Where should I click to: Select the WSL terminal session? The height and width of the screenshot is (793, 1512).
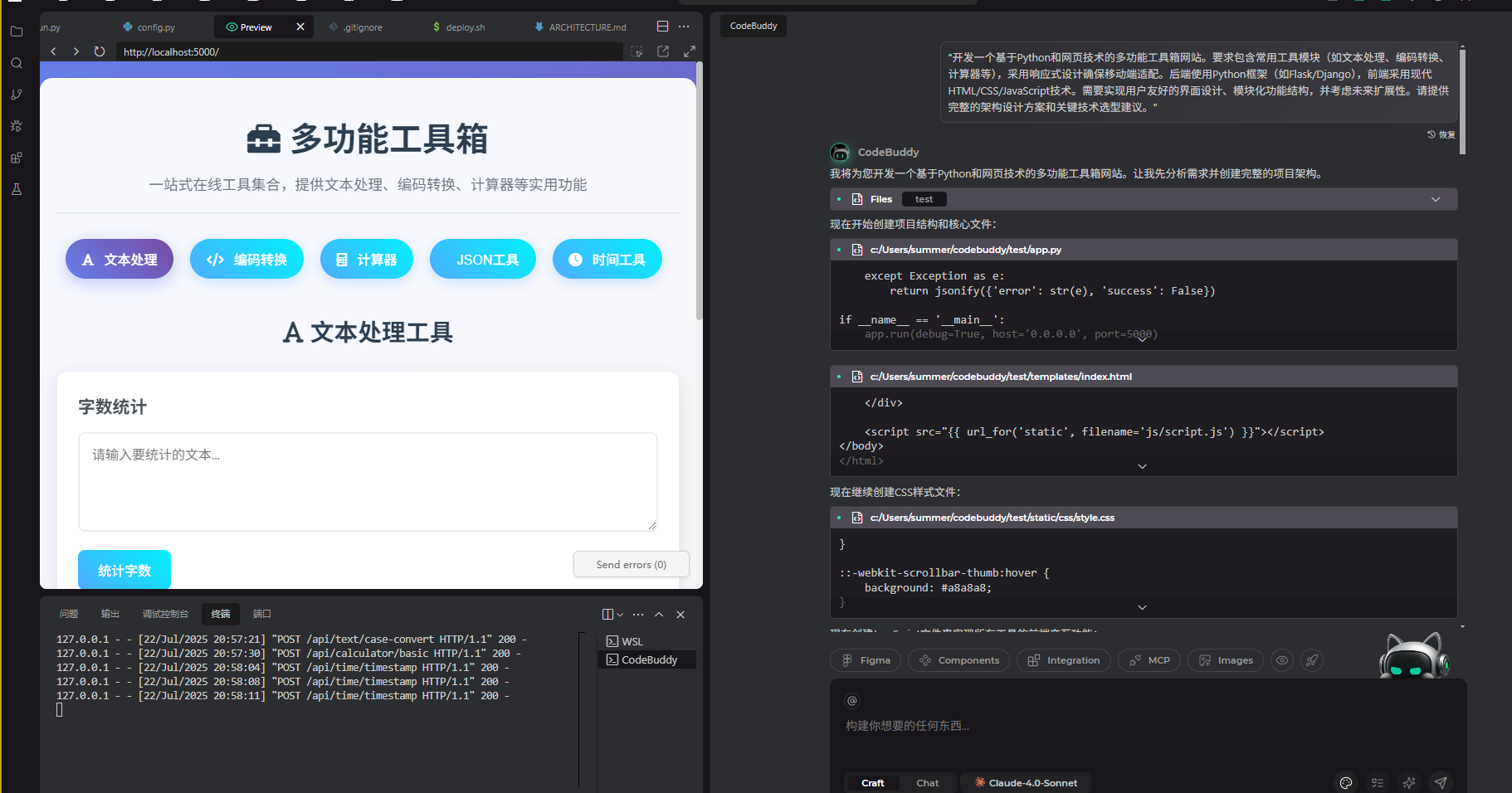(647, 641)
